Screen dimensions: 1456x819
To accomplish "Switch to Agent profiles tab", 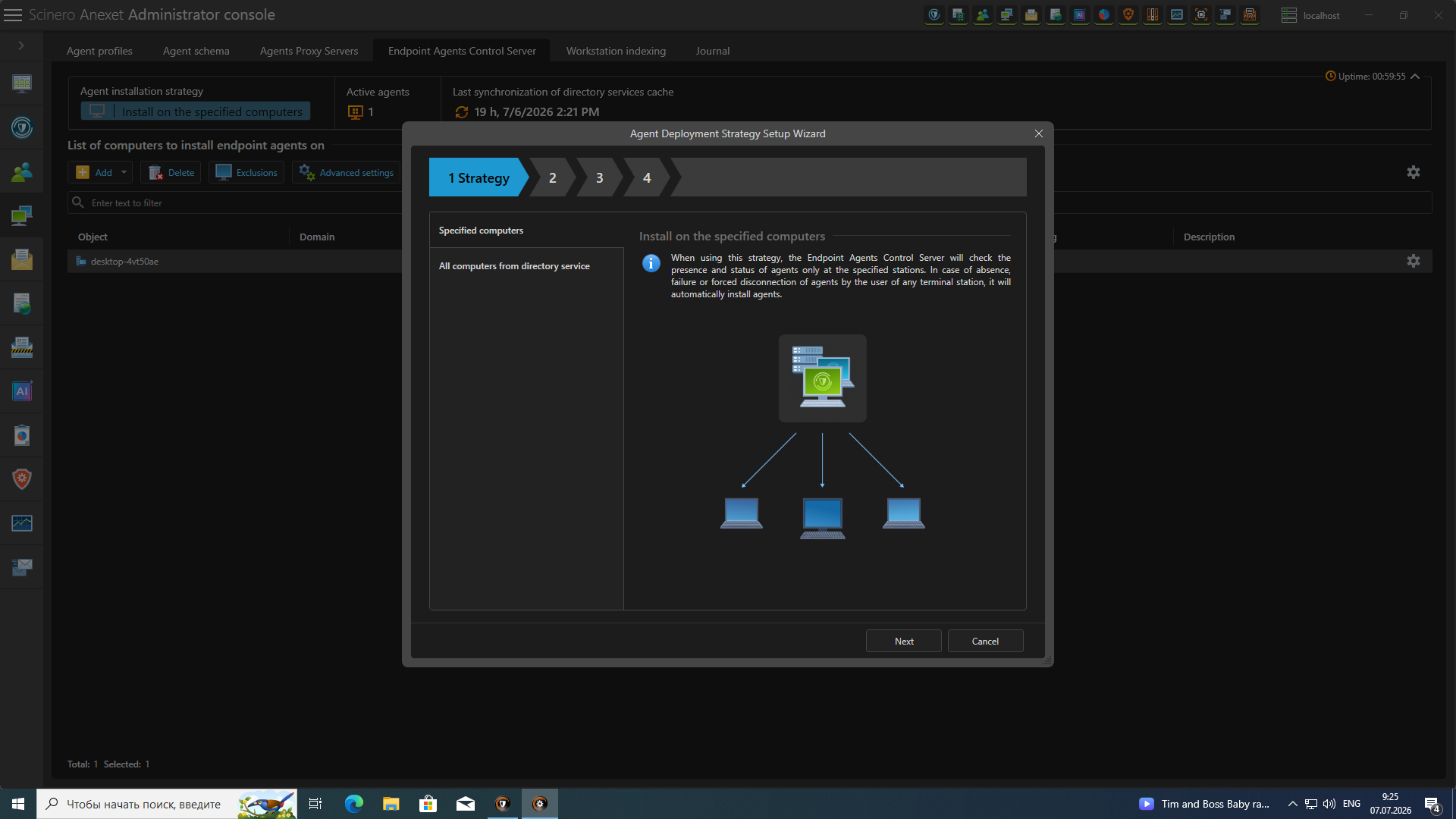I will tap(99, 51).
